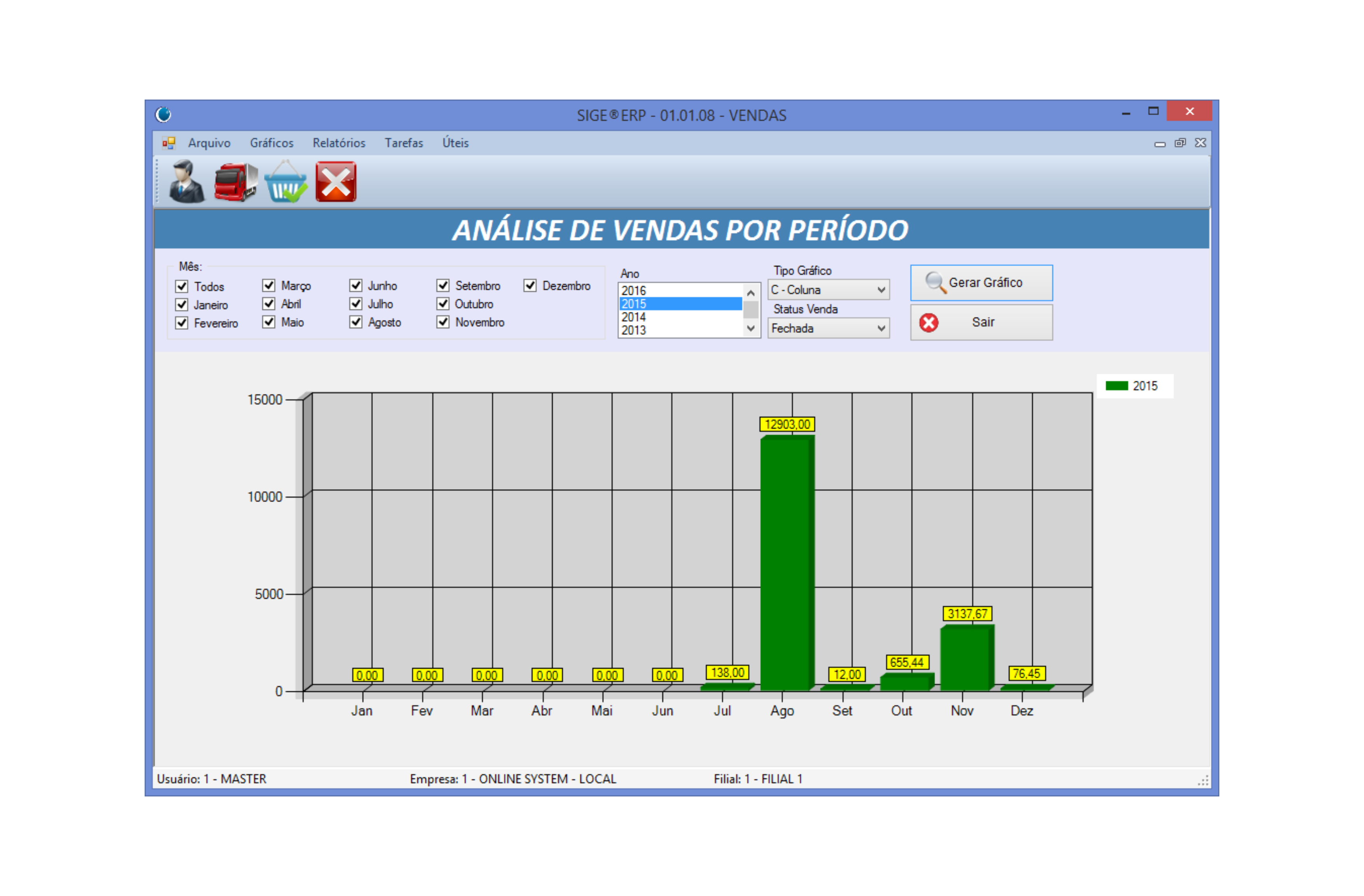
Task: Click the small menu bar icon before Arquivo
Action: (x=168, y=143)
